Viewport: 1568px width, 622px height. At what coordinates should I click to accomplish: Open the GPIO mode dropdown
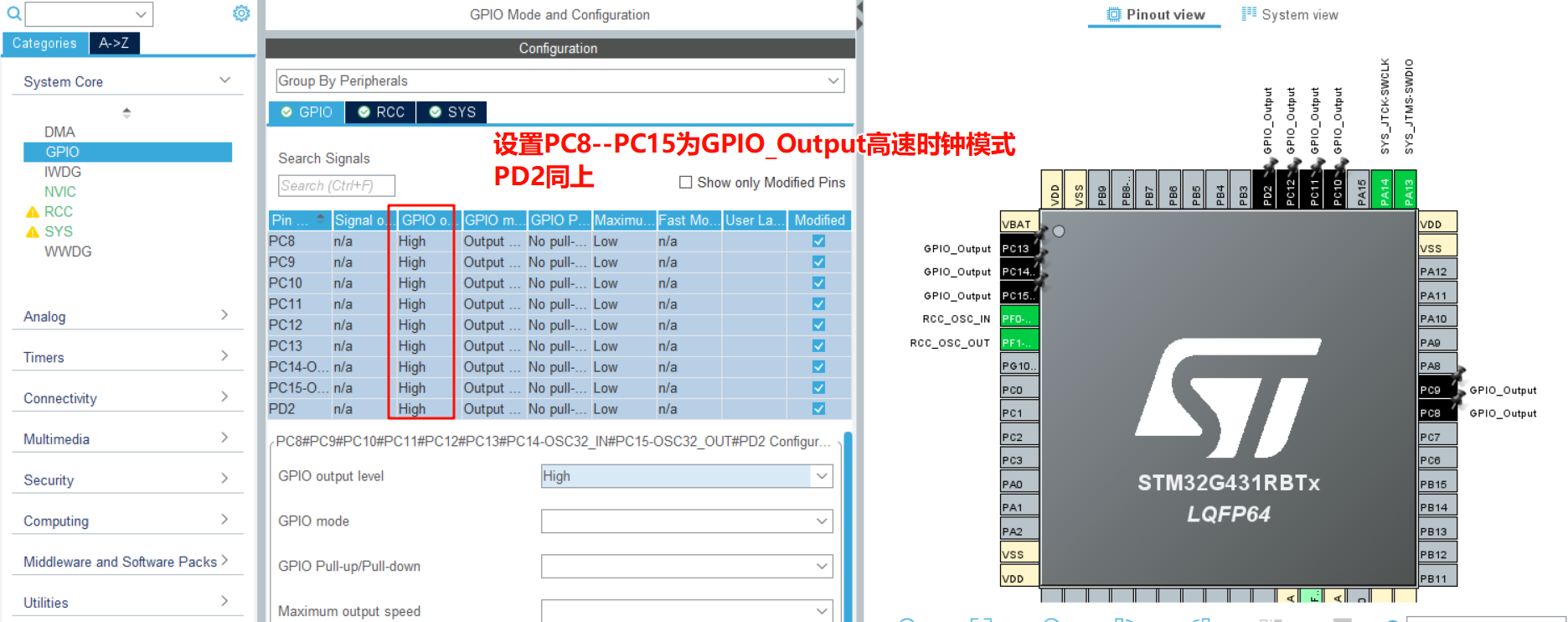[x=687, y=521]
